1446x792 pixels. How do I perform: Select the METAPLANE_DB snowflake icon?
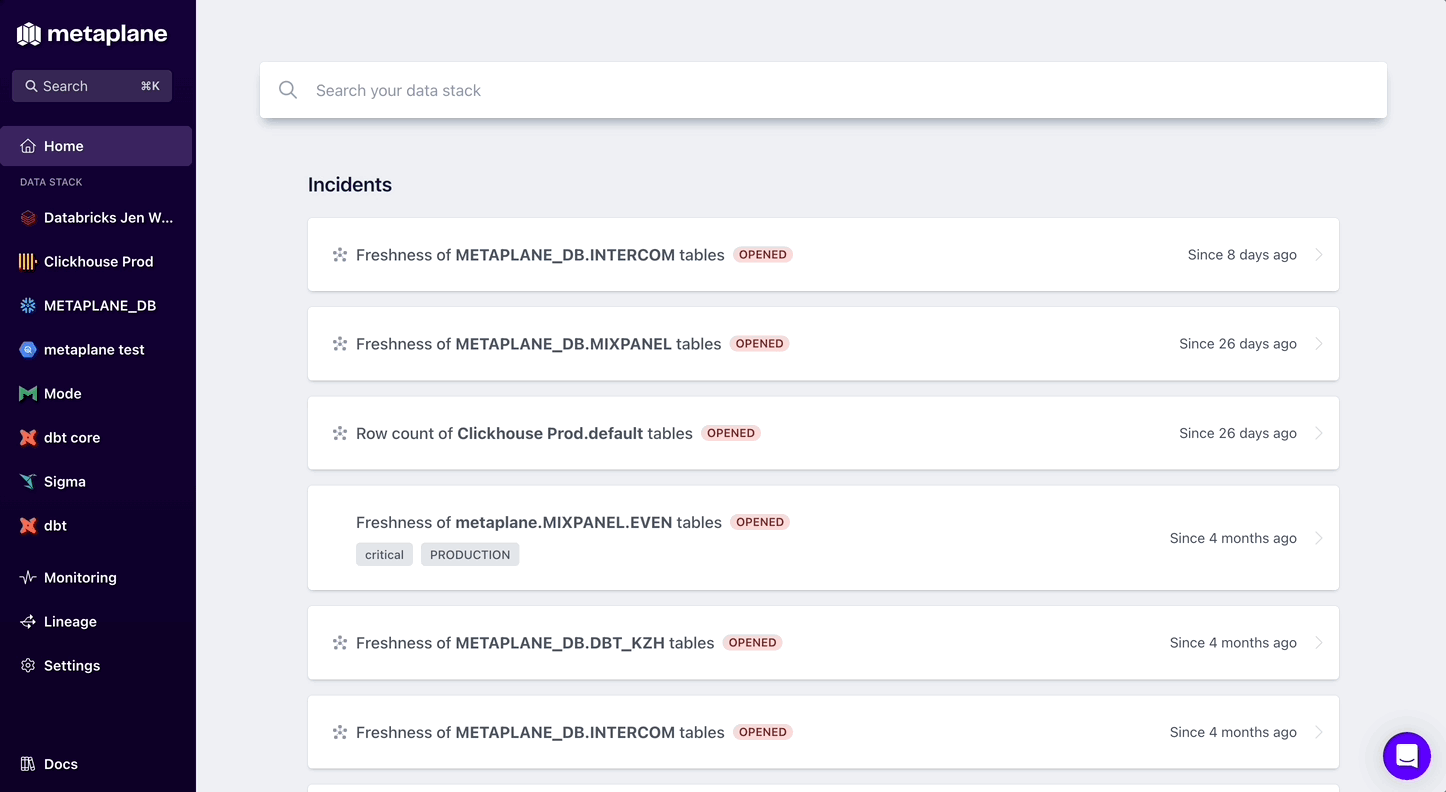(x=28, y=306)
